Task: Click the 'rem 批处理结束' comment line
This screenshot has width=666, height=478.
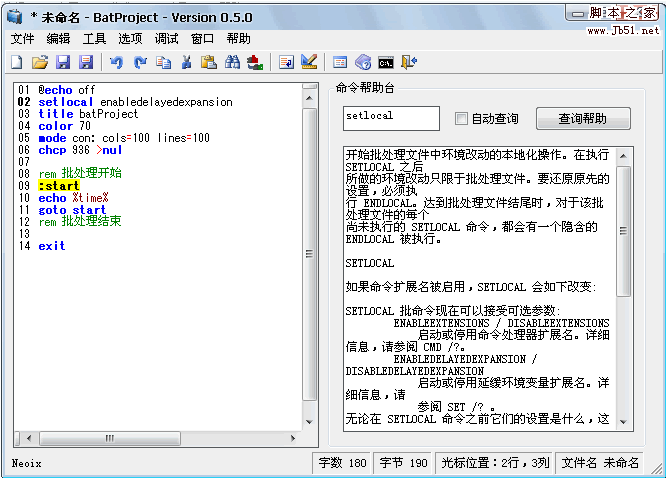Action: [x=80, y=221]
